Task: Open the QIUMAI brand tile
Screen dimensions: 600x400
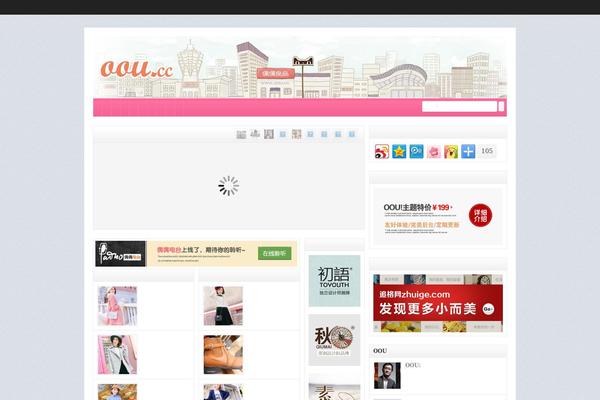Action: [x=334, y=340]
